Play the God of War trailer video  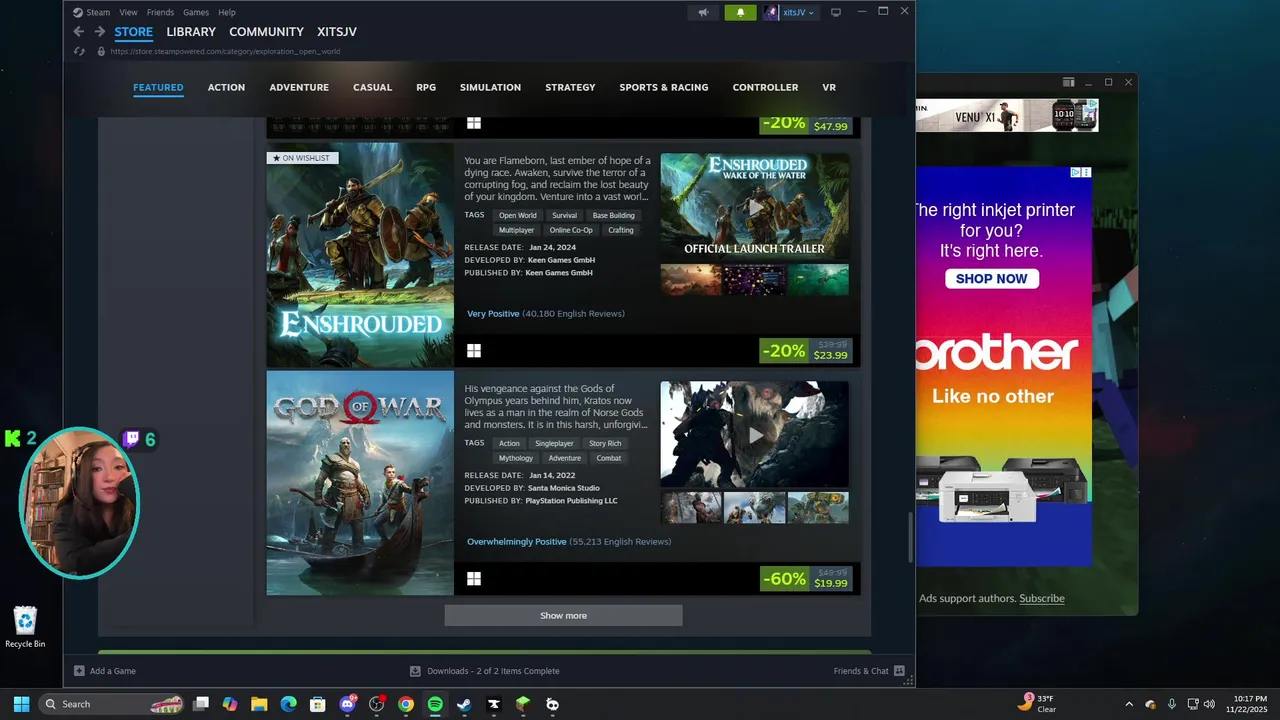[x=755, y=434]
